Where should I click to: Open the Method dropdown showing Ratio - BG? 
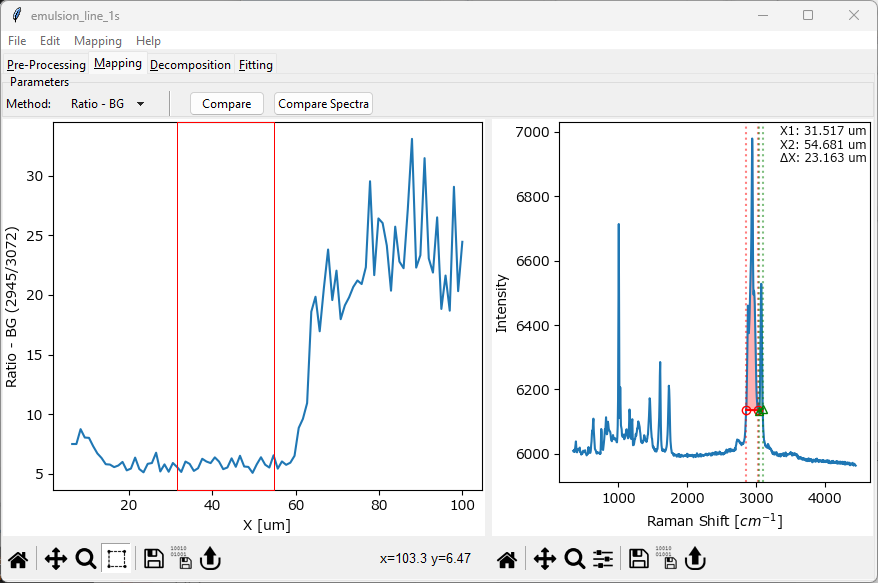pos(108,104)
